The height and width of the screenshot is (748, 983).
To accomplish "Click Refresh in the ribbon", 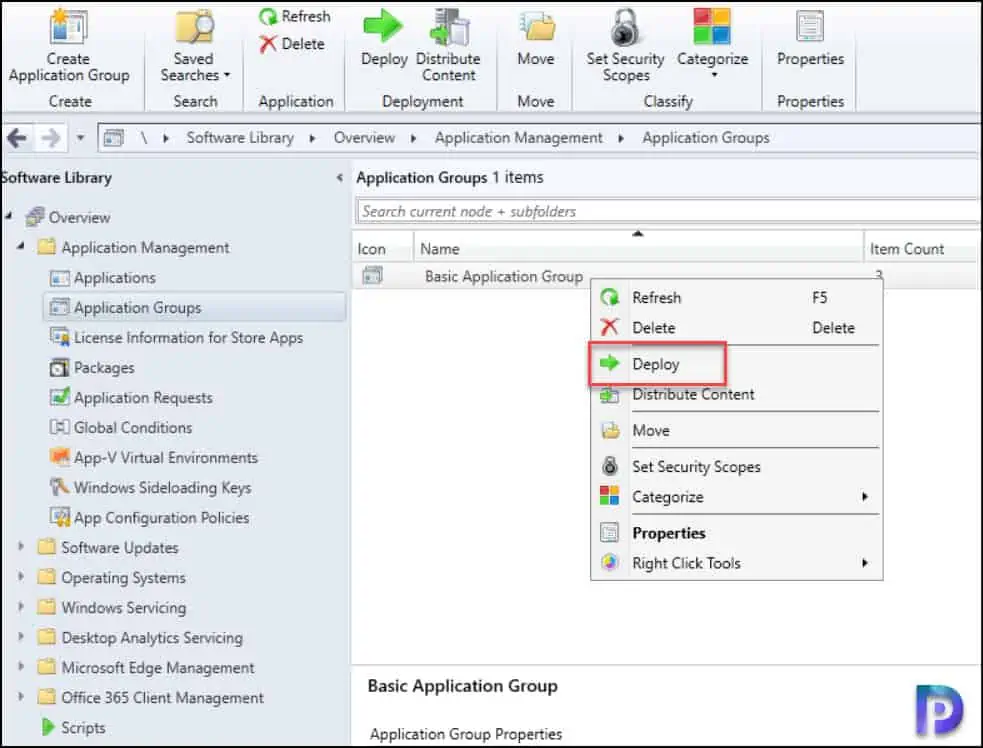I will 295,16.
